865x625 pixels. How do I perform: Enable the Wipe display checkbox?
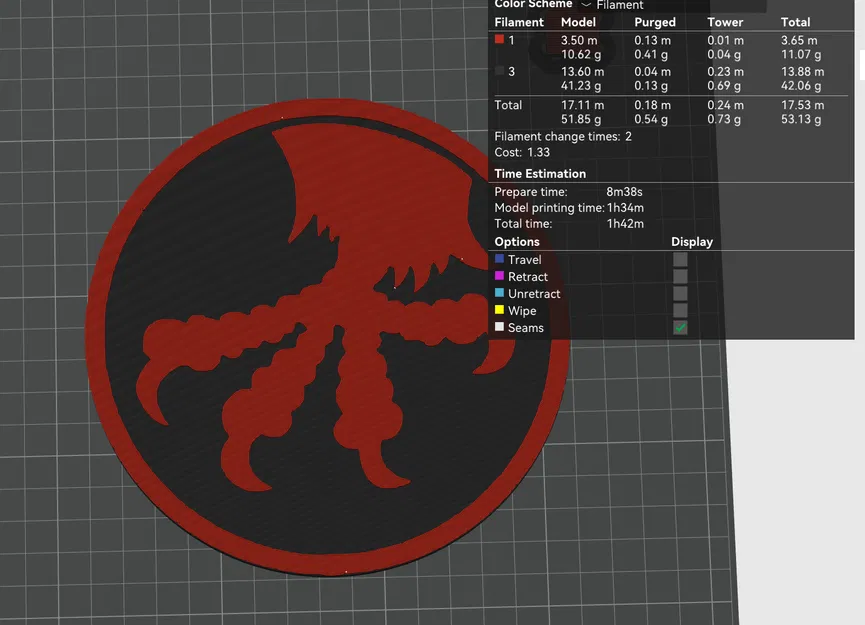point(680,311)
